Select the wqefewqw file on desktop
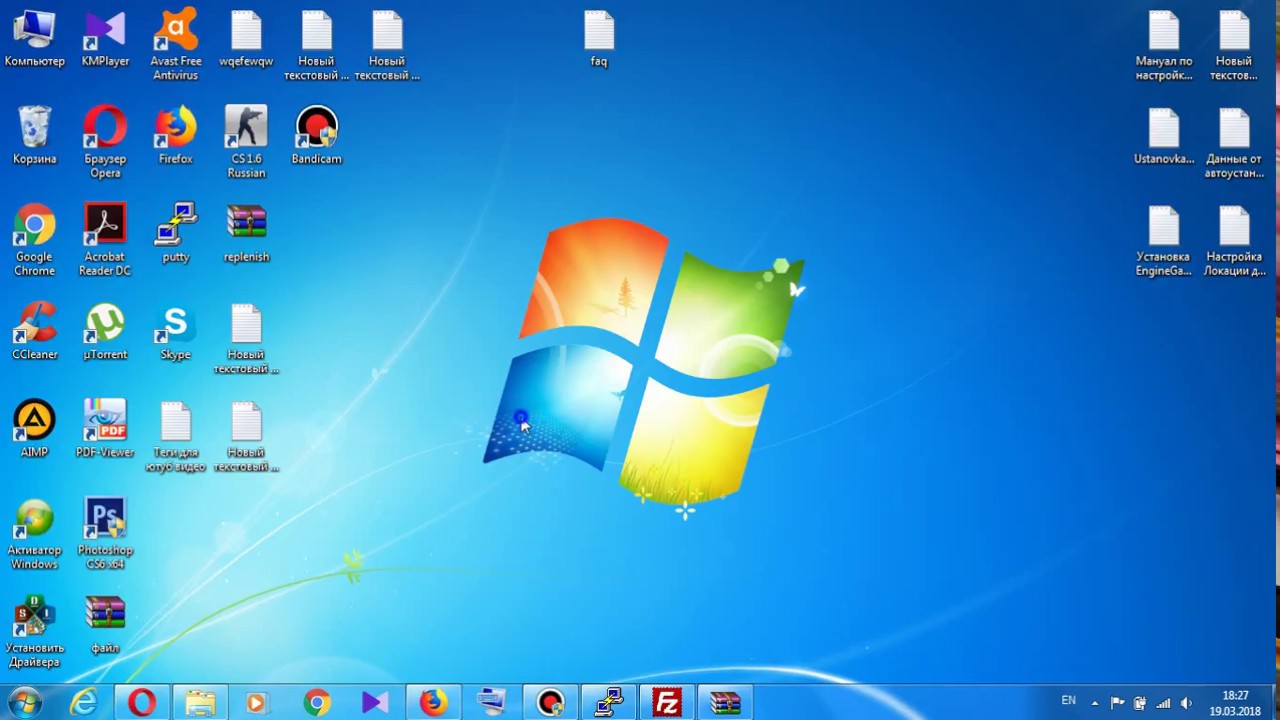The width and height of the screenshot is (1280, 720). pos(246,40)
